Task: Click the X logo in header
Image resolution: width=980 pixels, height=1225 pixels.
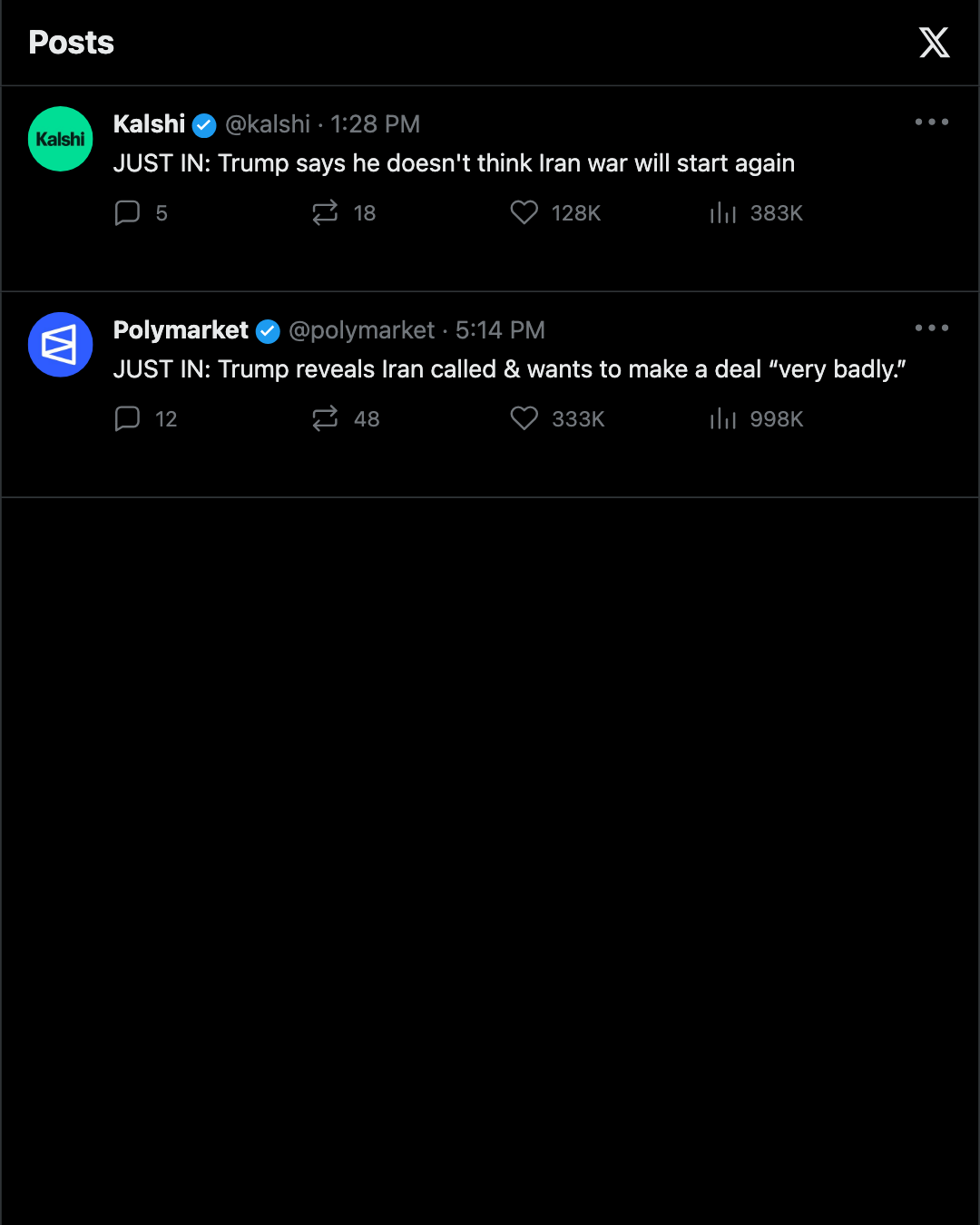Action: (934, 43)
